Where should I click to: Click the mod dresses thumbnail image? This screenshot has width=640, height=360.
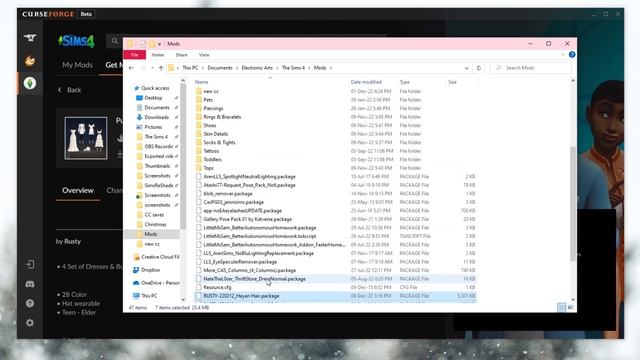coord(86,138)
